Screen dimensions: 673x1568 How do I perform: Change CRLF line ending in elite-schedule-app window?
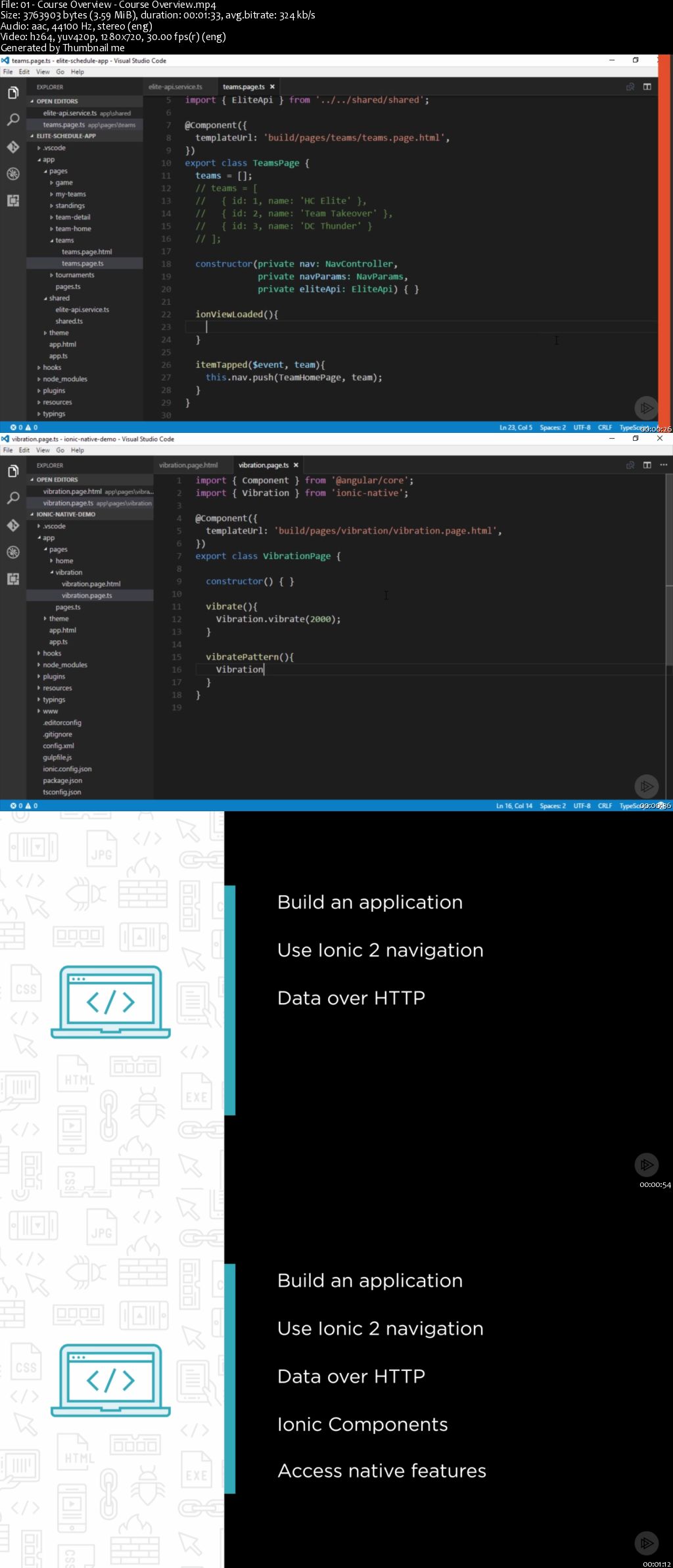click(x=605, y=428)
